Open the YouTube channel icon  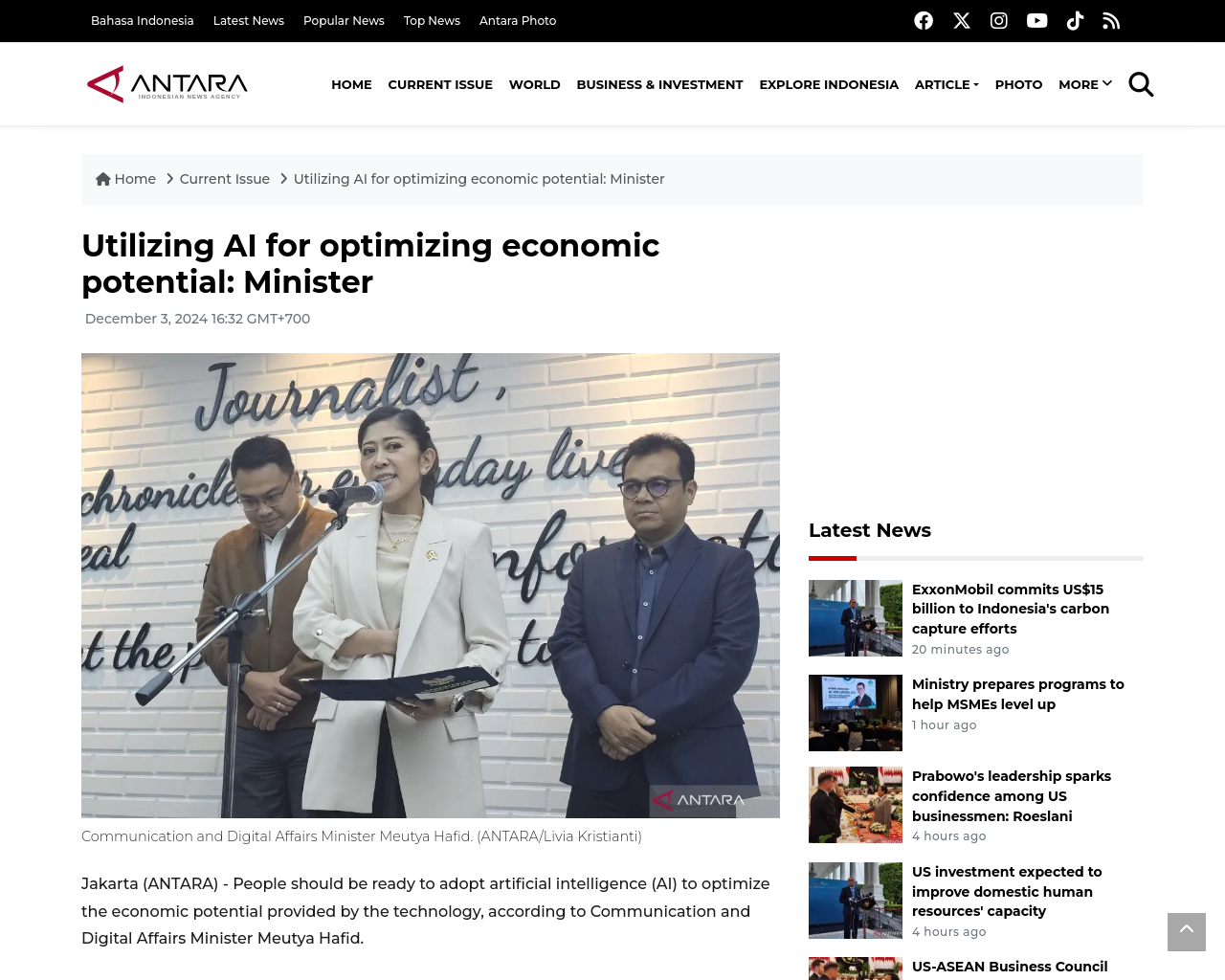click(x=1037, y=21)
